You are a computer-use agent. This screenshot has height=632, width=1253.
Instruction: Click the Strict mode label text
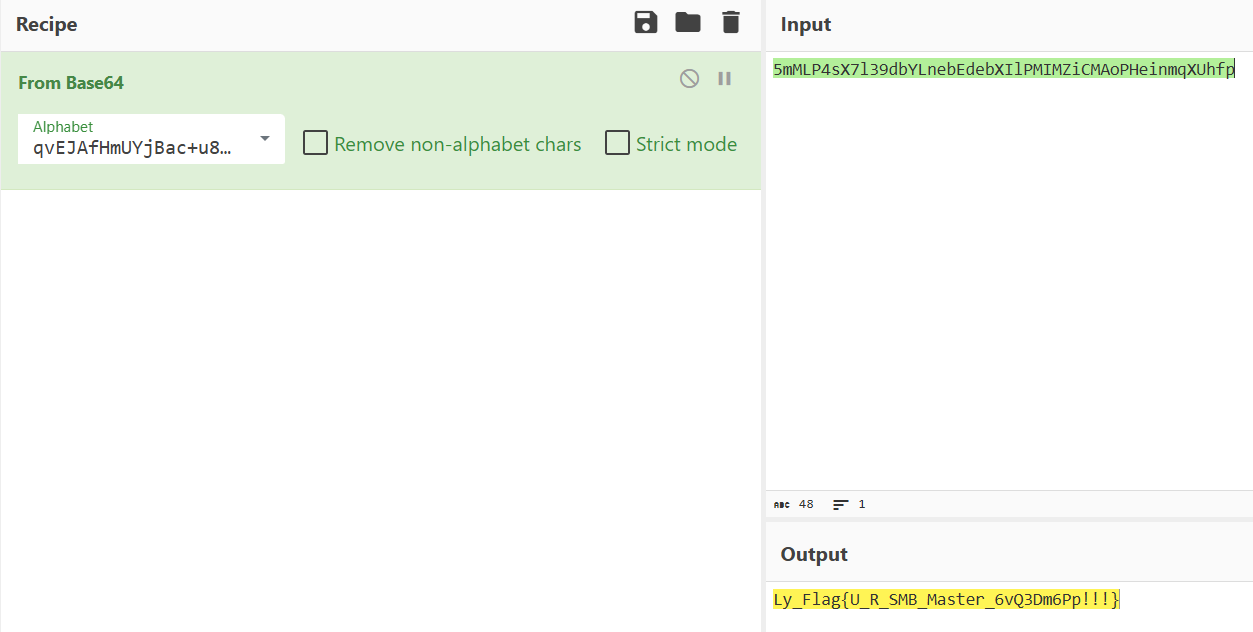[x=686, y=144]
